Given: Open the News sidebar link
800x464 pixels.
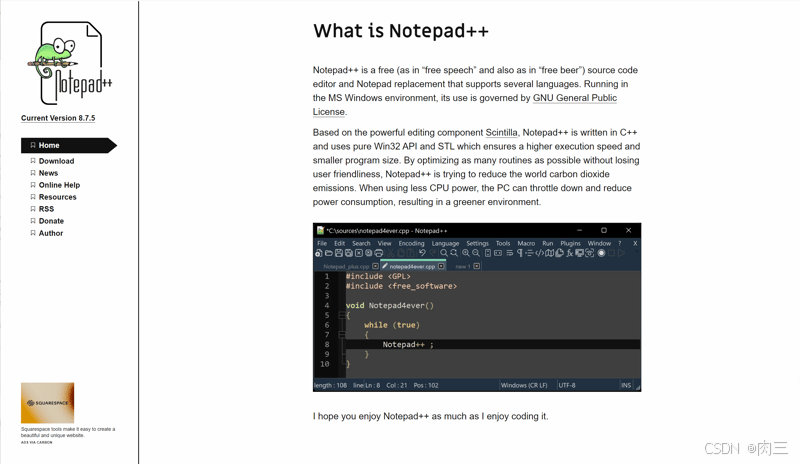Looking at the screenshot, I should coord(48,173).
